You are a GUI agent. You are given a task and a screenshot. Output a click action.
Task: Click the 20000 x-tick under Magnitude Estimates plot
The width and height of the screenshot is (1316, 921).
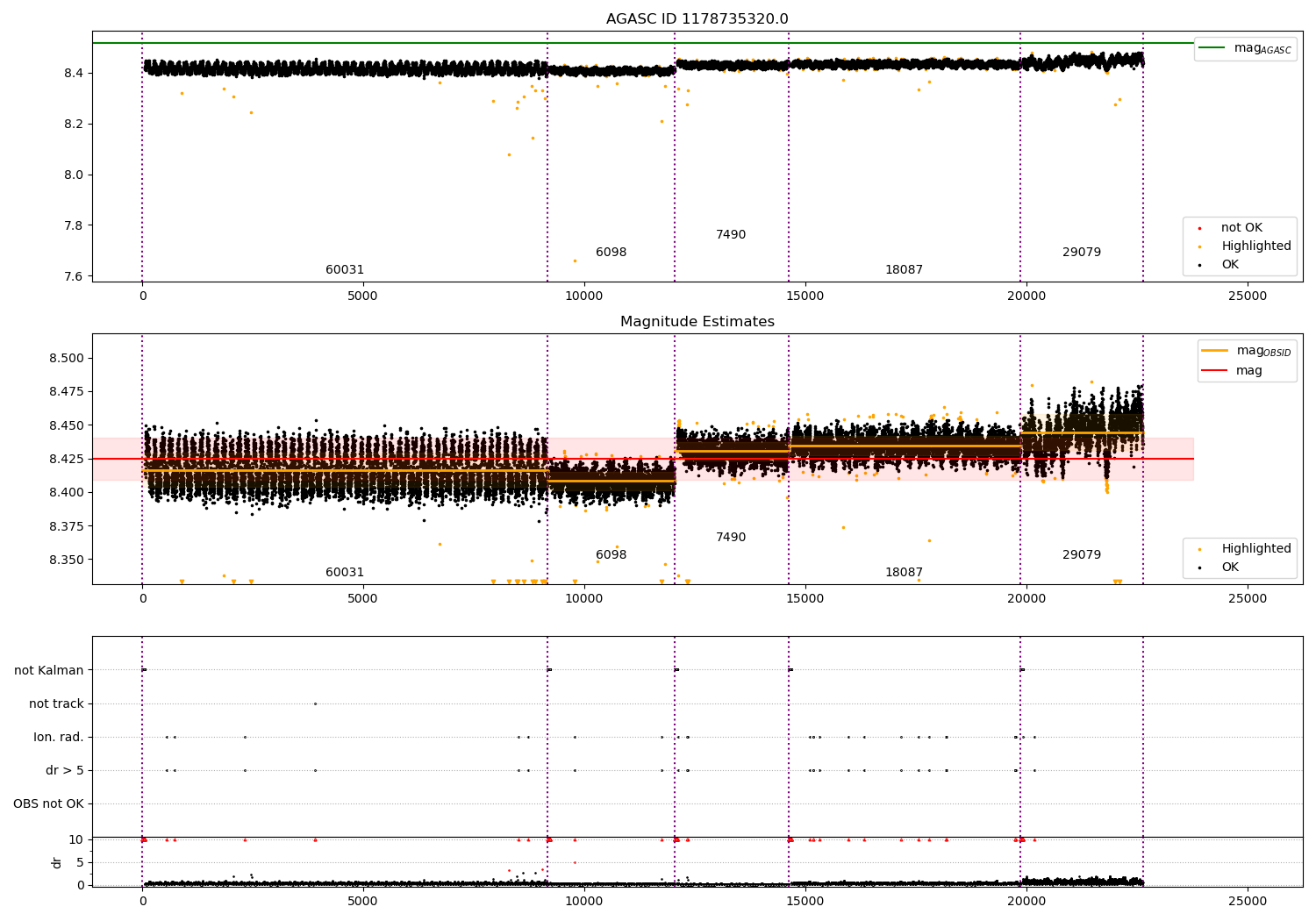coord(1026,599)
